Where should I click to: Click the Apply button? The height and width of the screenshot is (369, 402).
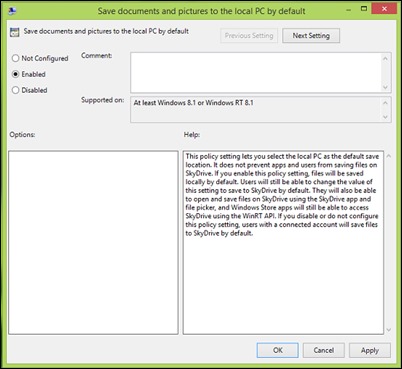click(370, 350)
